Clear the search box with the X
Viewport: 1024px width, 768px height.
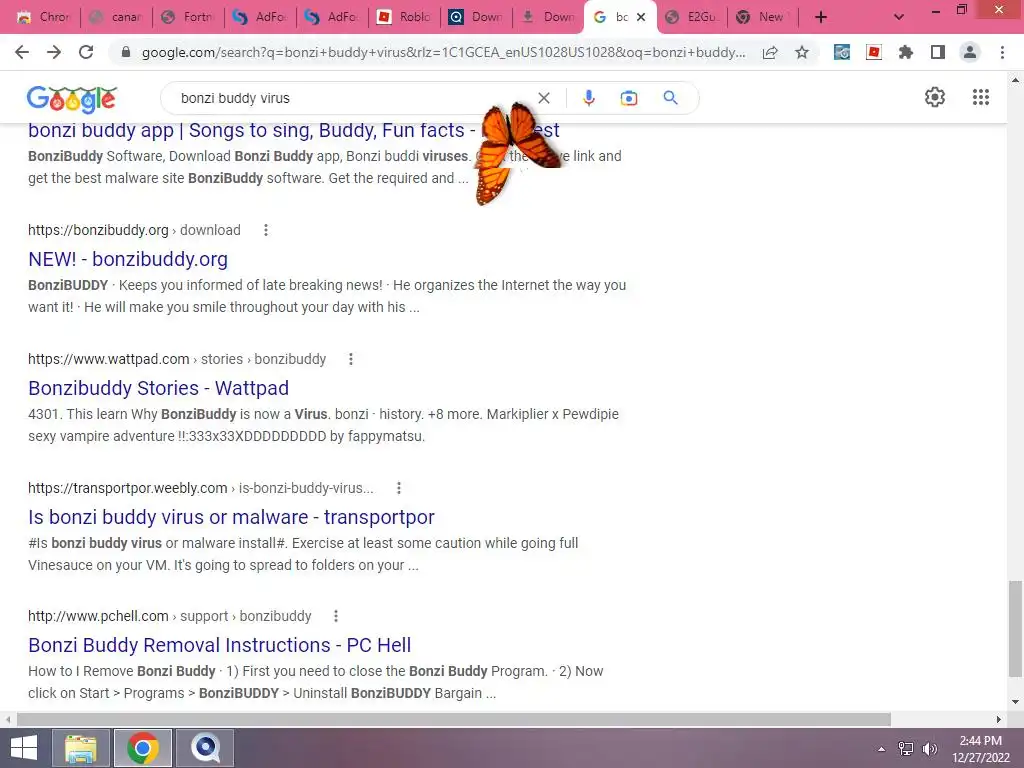pos(544,98)
